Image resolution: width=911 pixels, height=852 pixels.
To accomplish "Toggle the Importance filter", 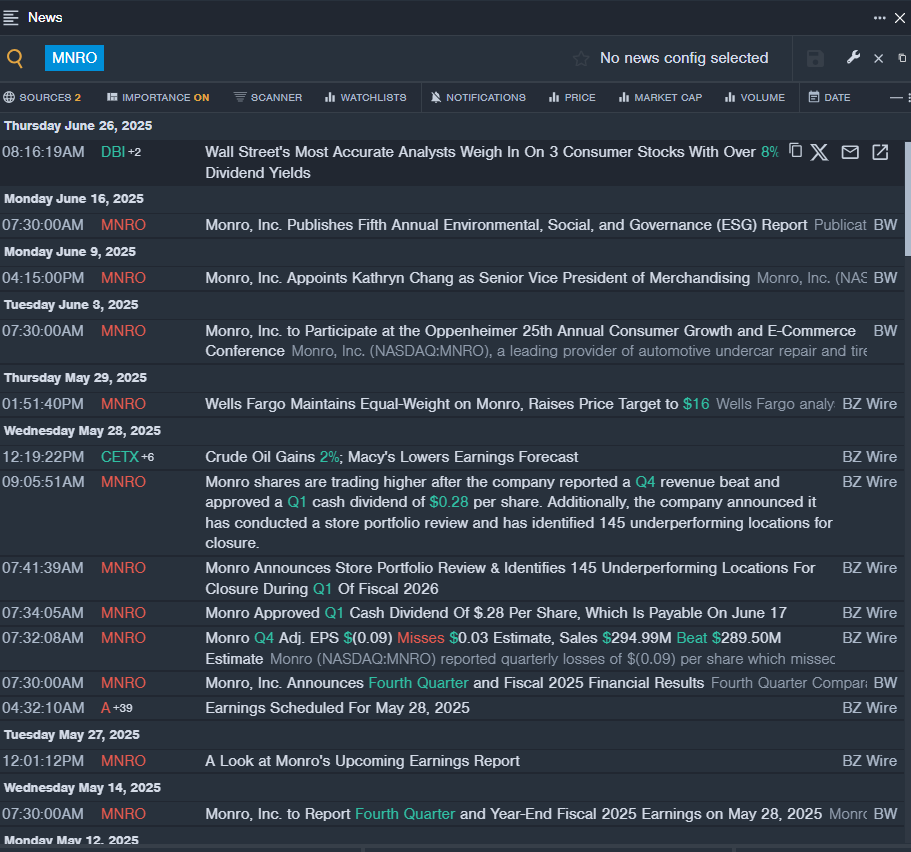I will [158, 98].
